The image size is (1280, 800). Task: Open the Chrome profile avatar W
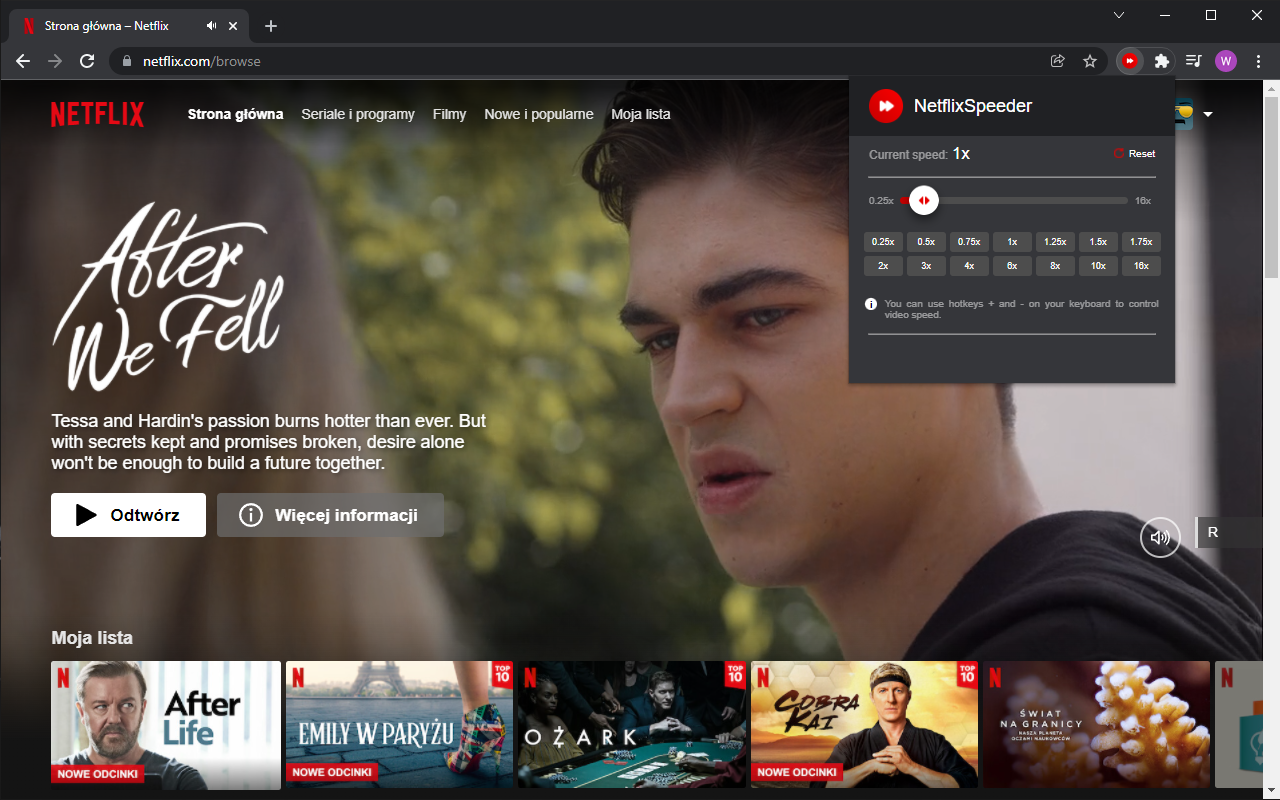[x=1226, y=61]
